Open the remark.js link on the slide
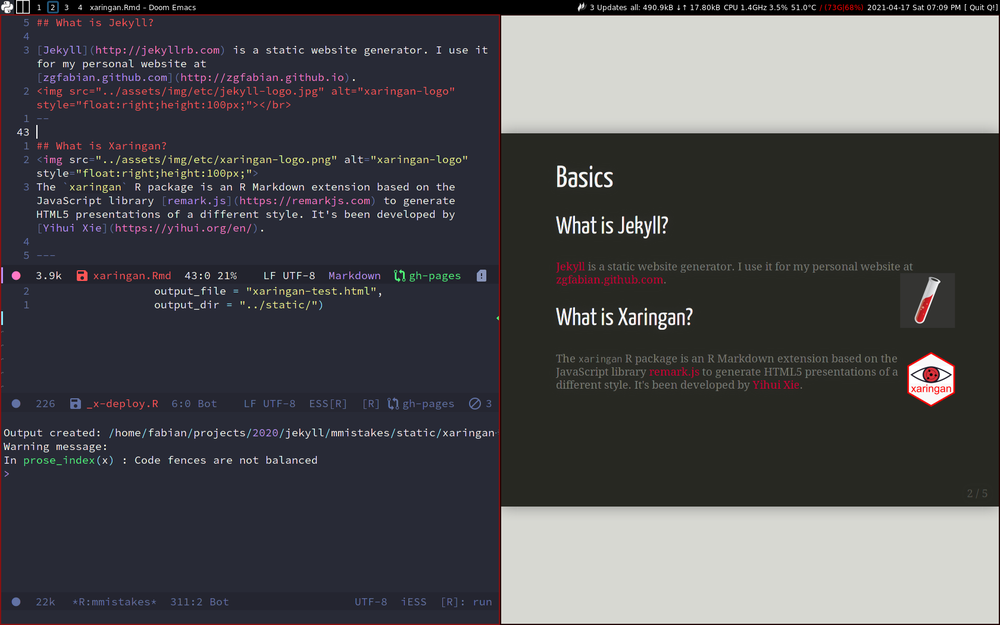The image size is (1000, 625). 674,372
